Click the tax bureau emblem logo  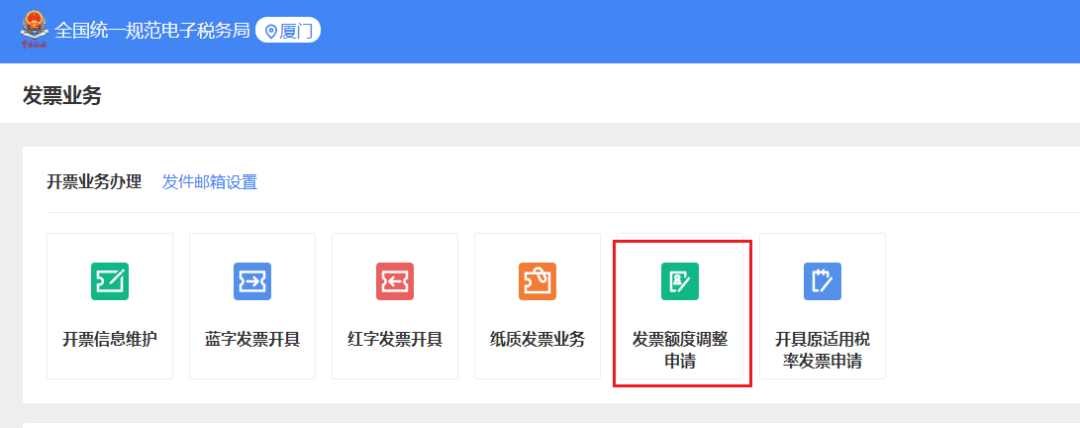pyautogui.click(x=34, y=30)
